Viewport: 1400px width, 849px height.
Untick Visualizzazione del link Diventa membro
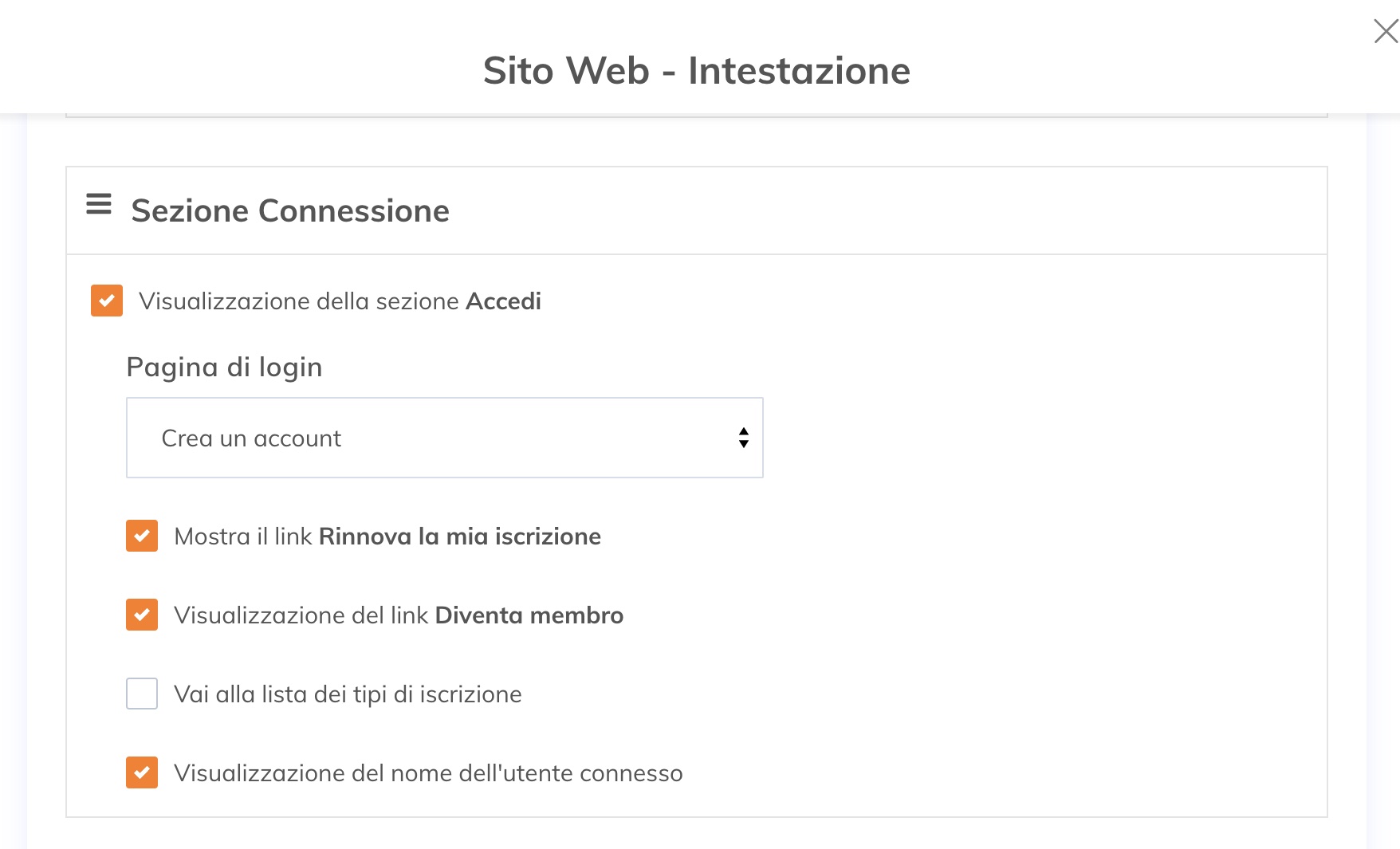tap(142, 615)
